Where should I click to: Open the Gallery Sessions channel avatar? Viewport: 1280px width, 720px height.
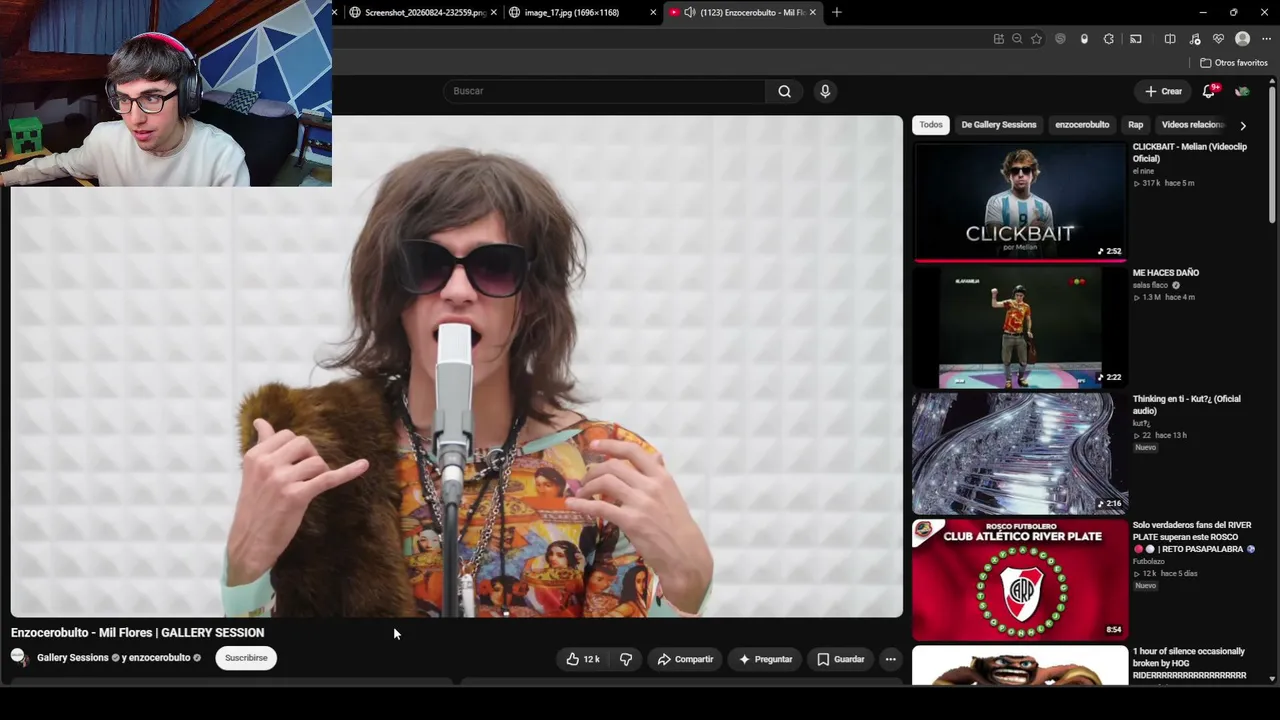tap(19, 657)
